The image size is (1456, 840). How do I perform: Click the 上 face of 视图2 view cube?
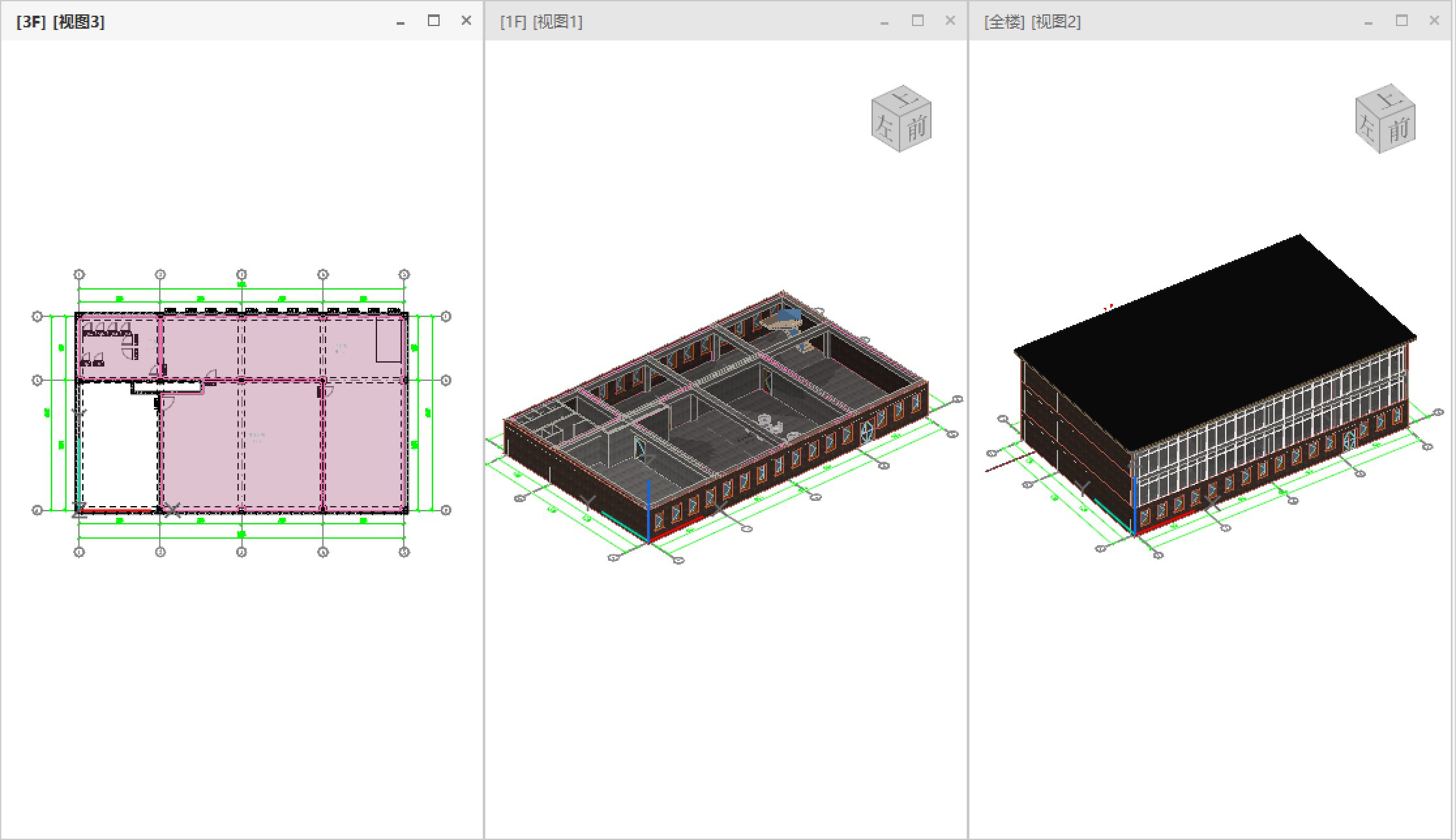click(x=1388, y=100)
